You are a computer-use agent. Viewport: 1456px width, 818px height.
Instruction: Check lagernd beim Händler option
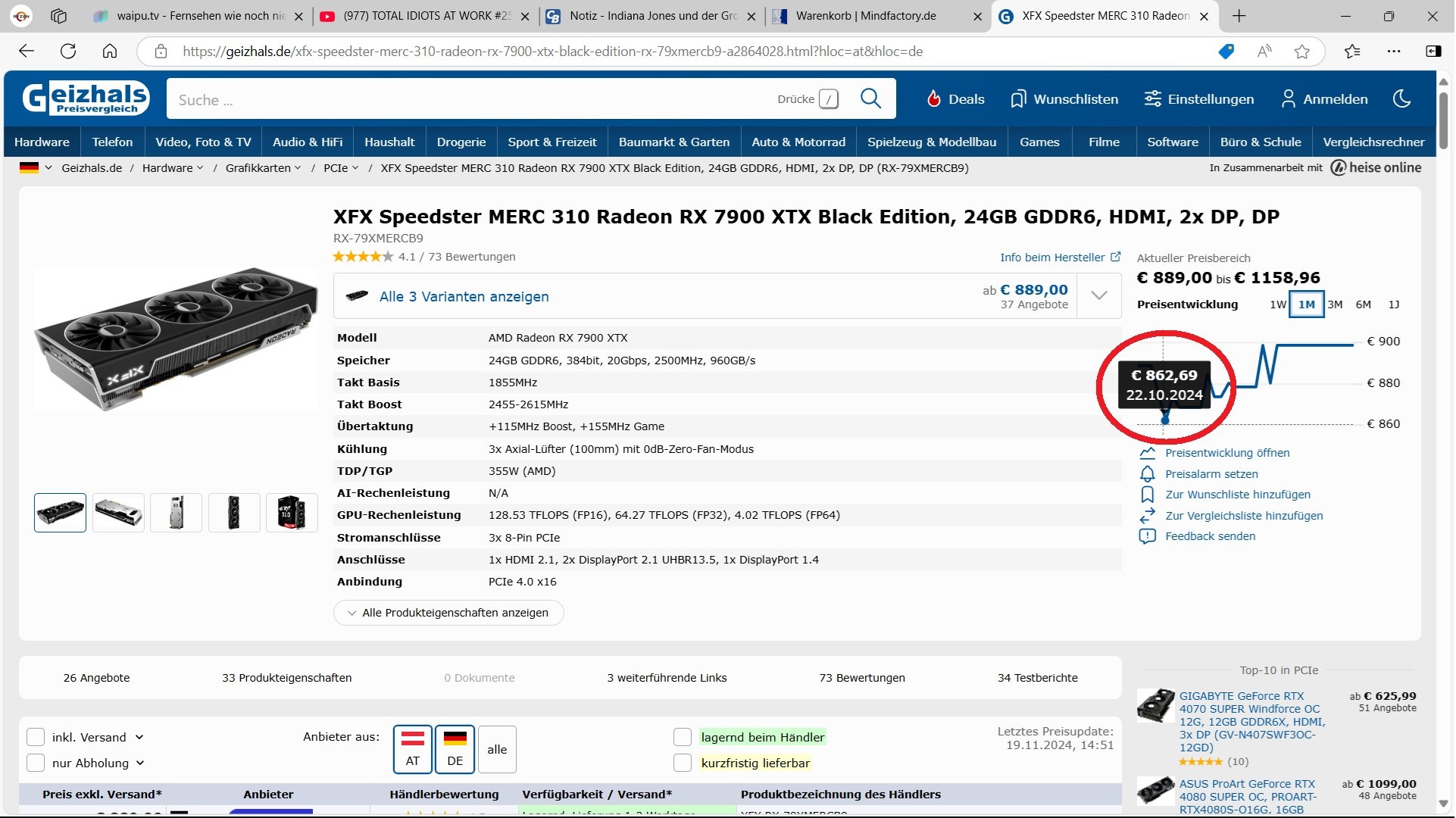[x=683, y=737]
